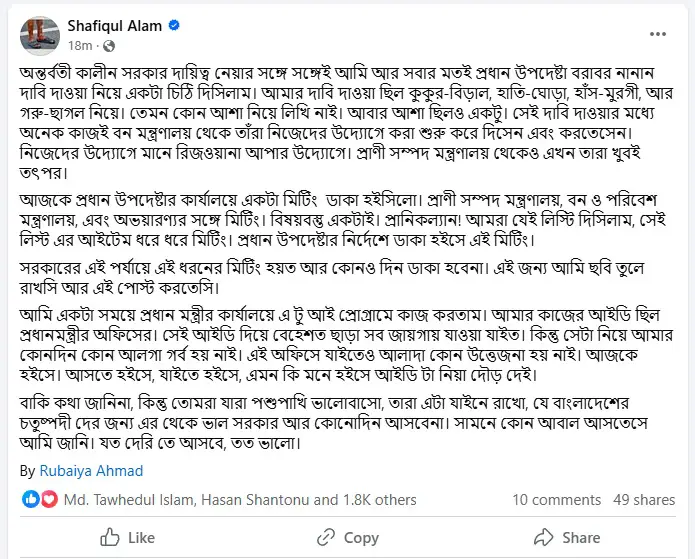View the 49 shares list
Image resolution: width=695 pixels, height=559 pixels.
(x=644, y=500)
